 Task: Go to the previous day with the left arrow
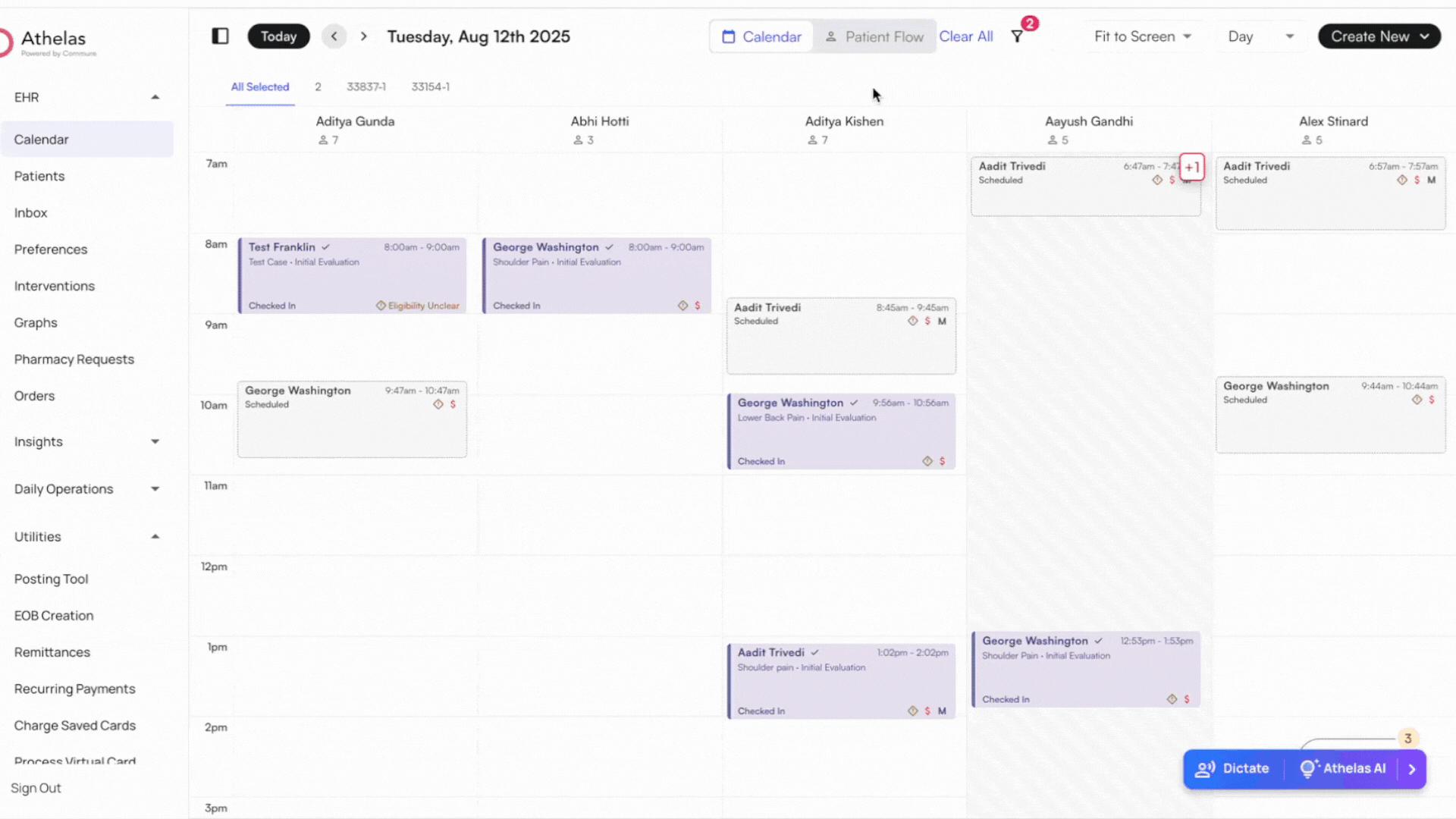click(334, 36)
